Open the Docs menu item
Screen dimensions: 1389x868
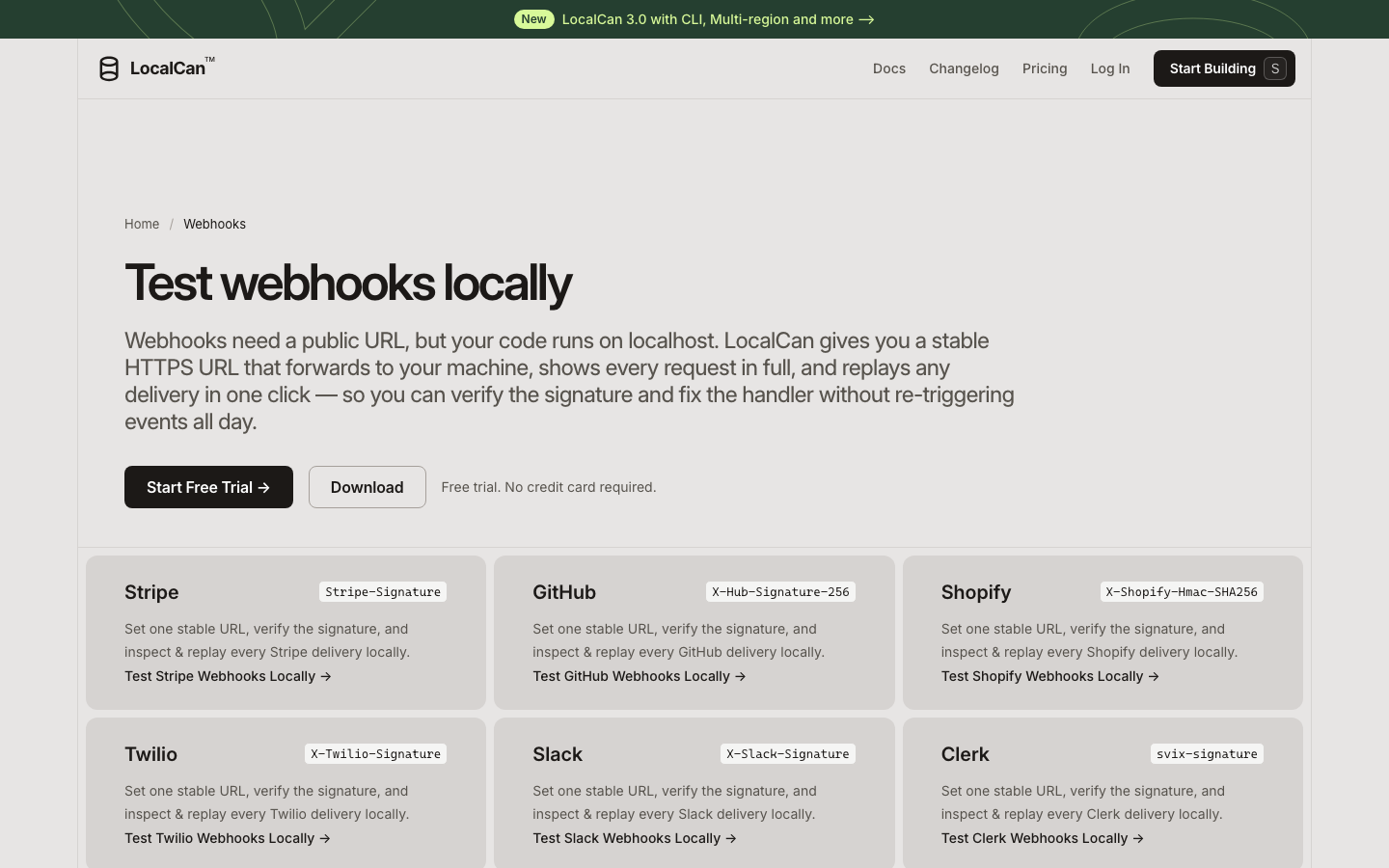click(889, 68)
